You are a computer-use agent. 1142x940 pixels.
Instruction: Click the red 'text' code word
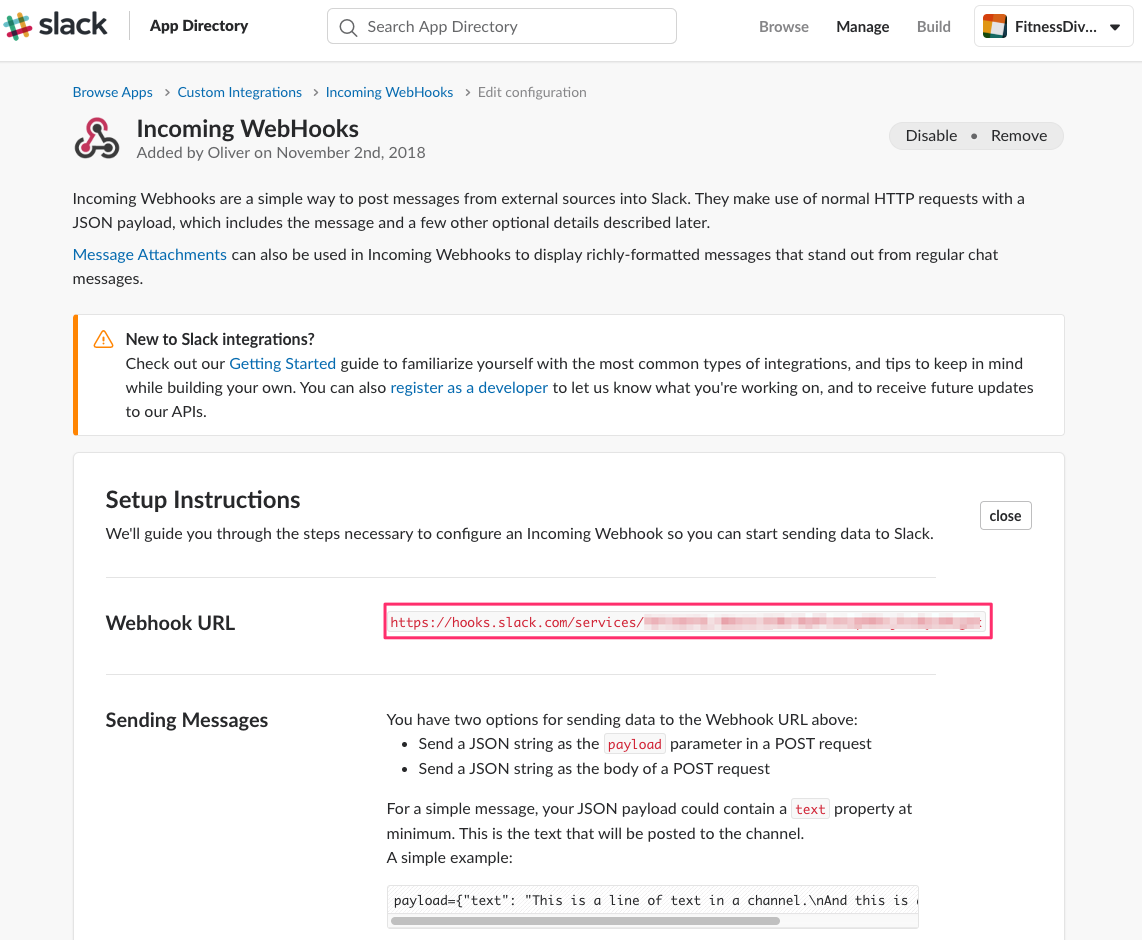click(x=810, y=809)
